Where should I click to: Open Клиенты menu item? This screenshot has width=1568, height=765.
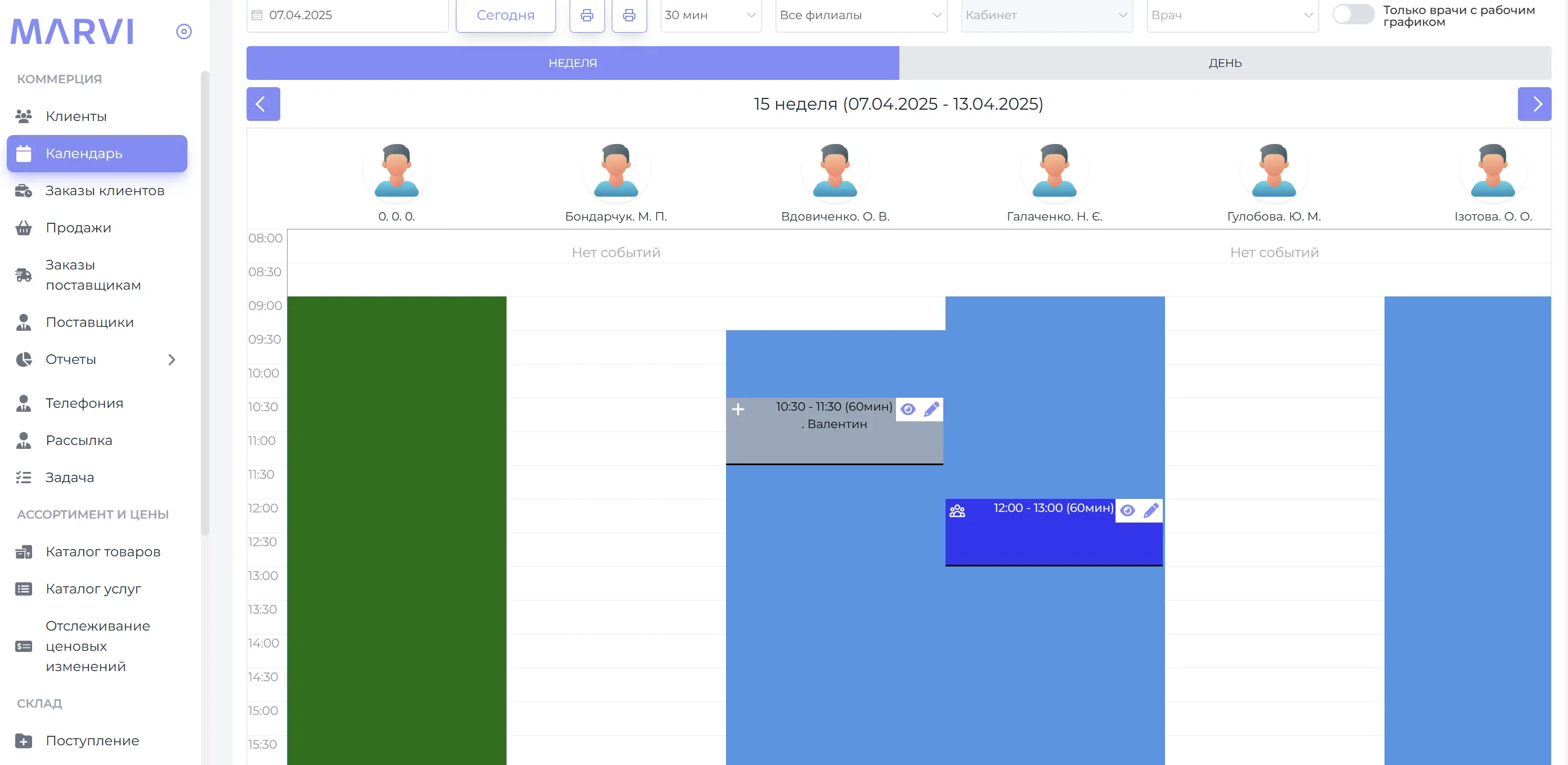(x=97, y=116)
